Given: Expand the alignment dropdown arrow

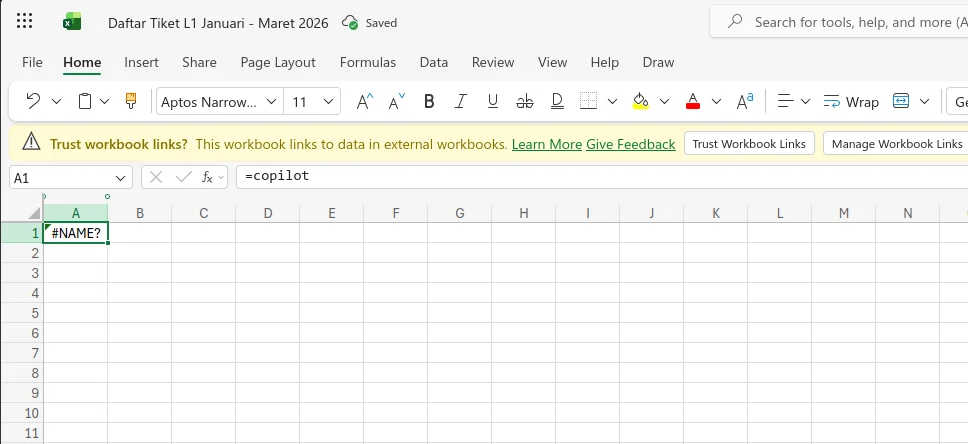Looking at the screenshot, I should 805,101.
